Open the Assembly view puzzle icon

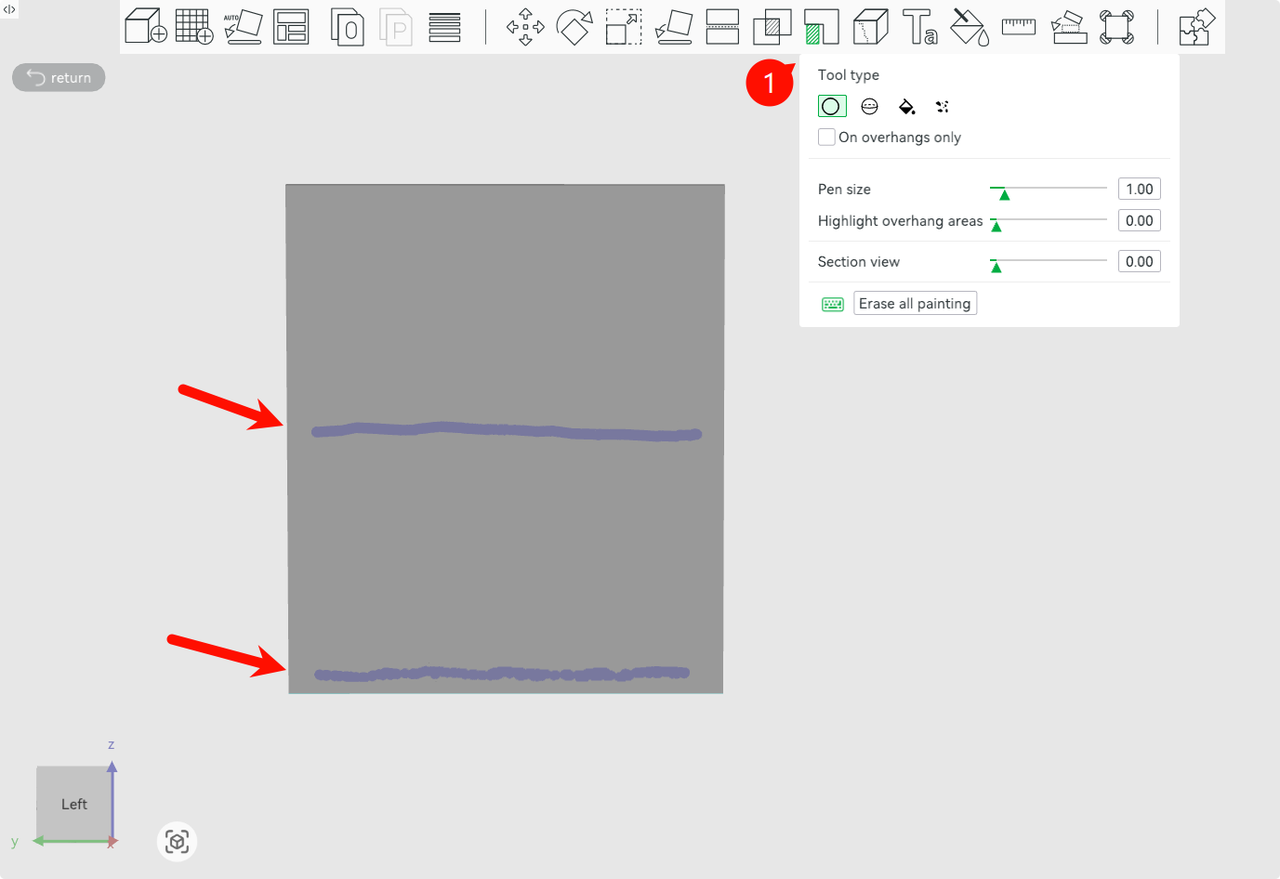(1196, 27)
